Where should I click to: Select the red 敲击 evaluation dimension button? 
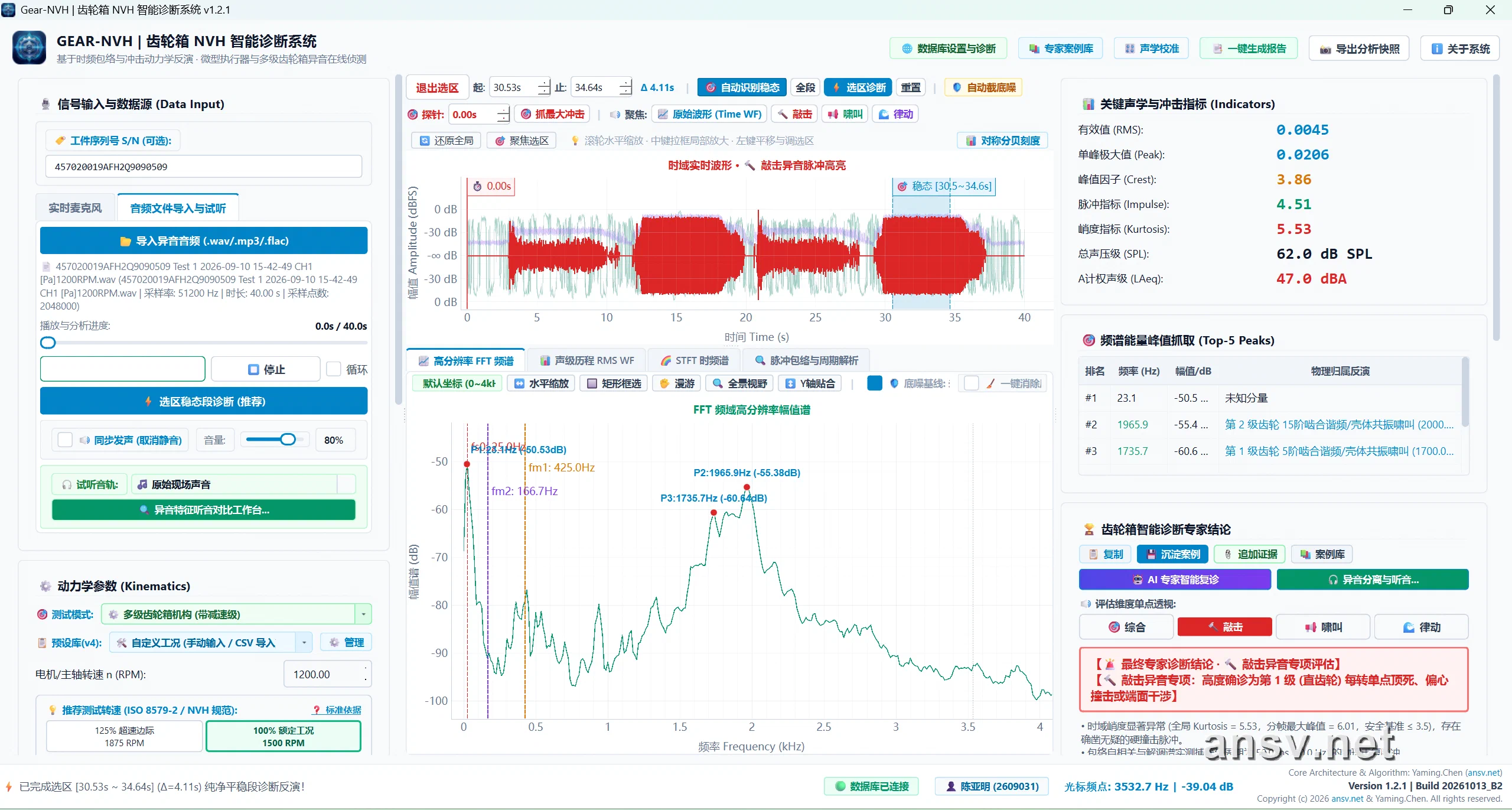click(x=1224, y=627)
